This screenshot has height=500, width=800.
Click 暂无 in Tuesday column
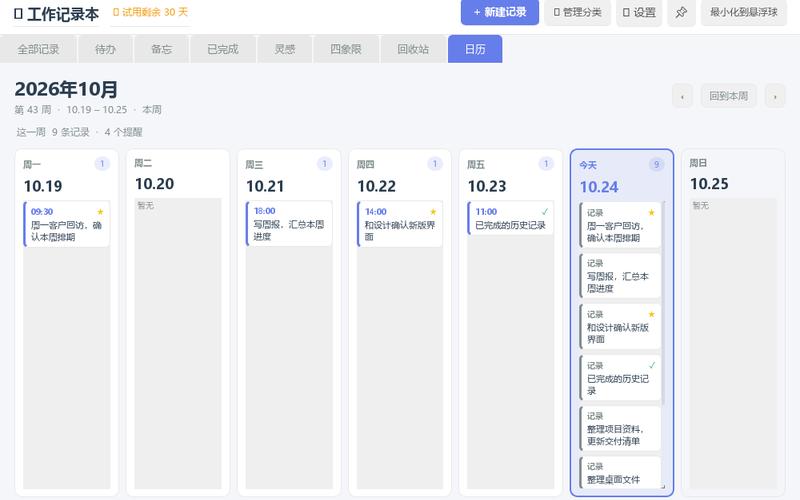coord(145,205)
